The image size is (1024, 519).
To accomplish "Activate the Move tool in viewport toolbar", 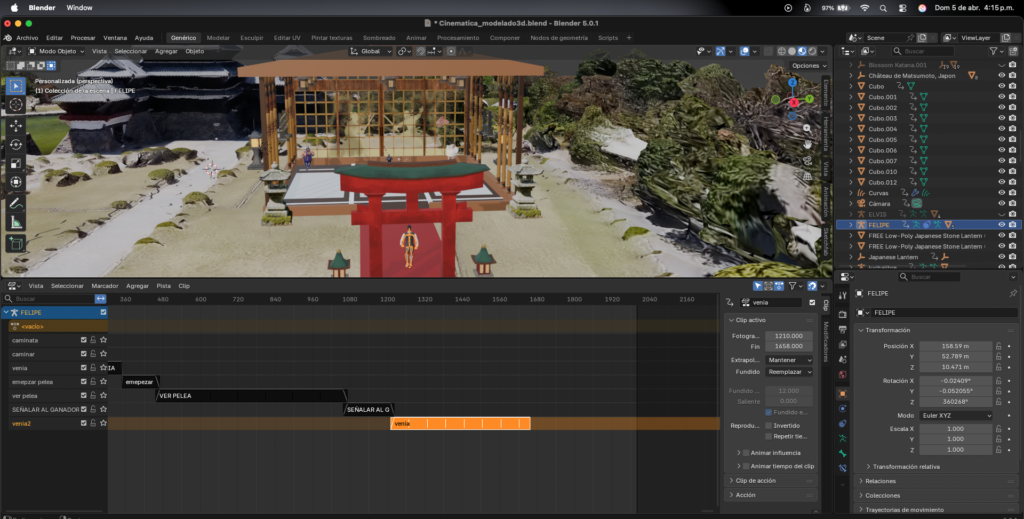I will (x=16, y=126).
